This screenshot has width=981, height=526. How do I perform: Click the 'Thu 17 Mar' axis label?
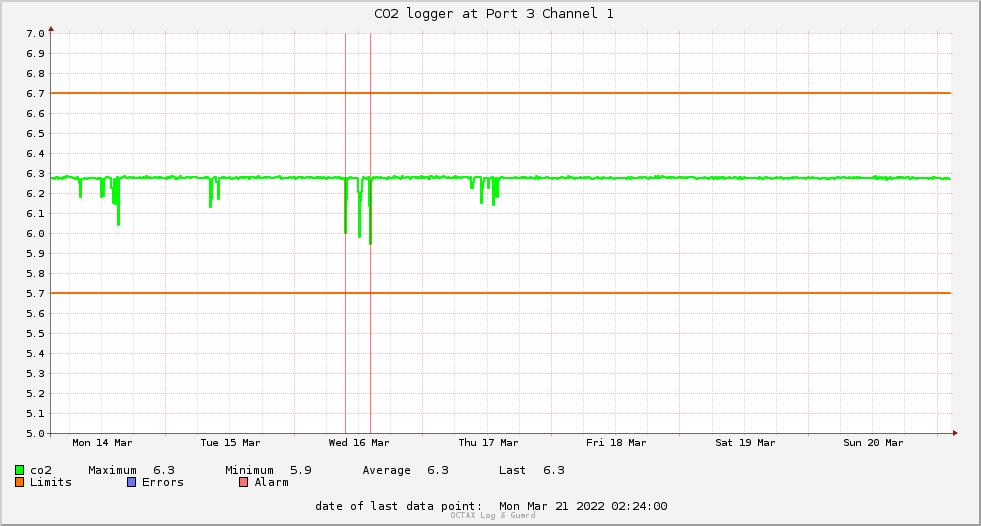(x=488, y=443)
